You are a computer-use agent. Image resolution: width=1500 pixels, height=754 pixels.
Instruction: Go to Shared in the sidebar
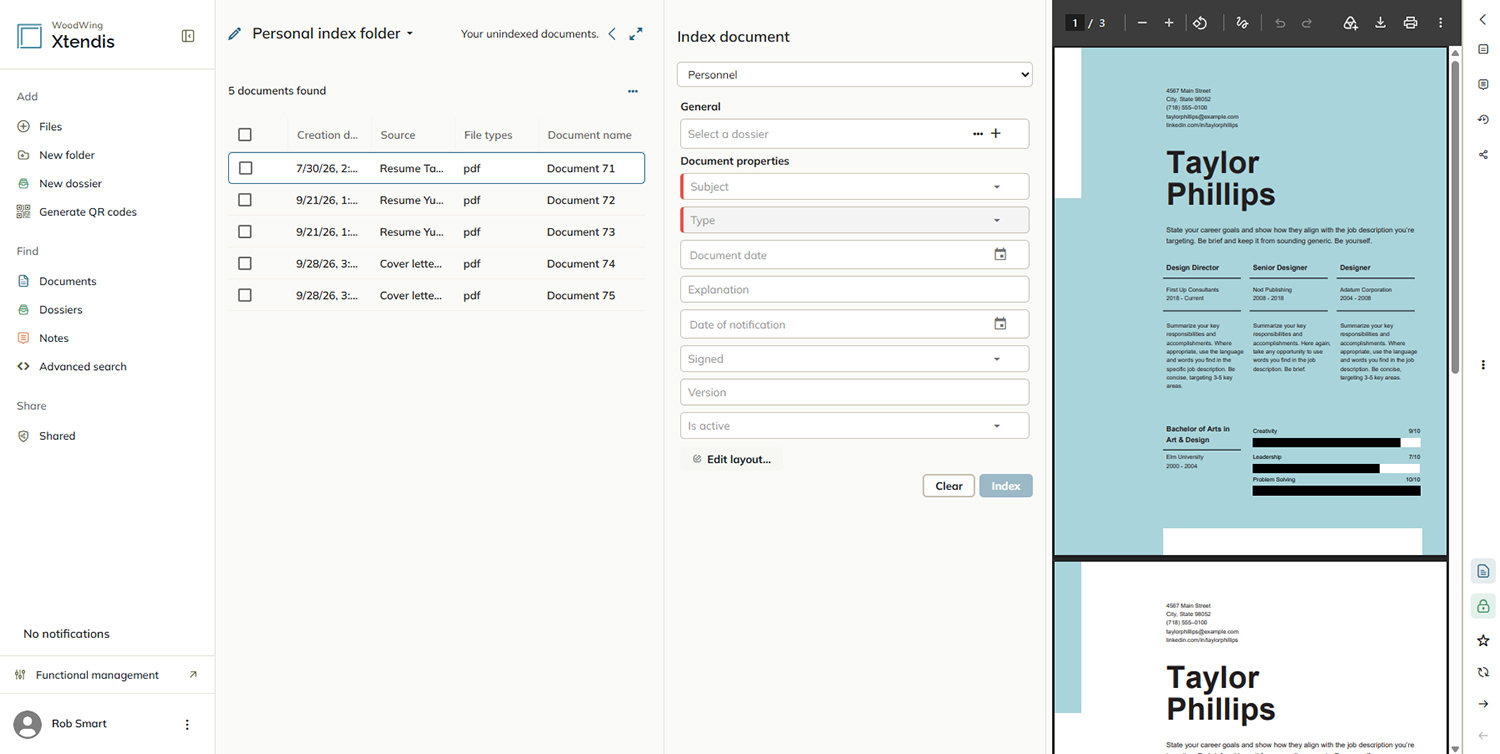pyautogui.click(x=46, y=436)
